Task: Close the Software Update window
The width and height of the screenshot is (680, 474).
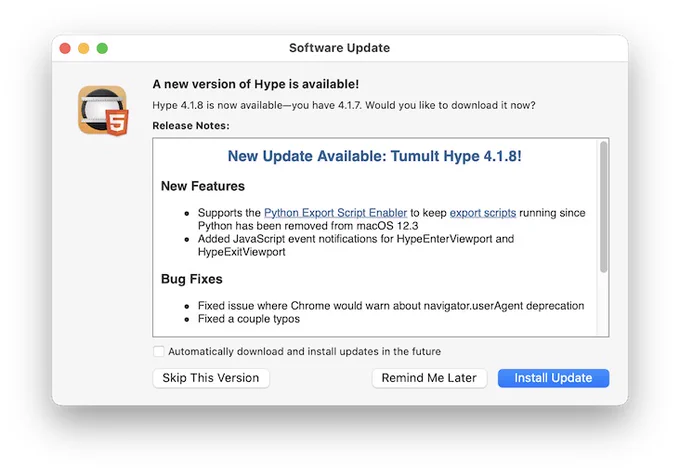Action: coord(65,48)
